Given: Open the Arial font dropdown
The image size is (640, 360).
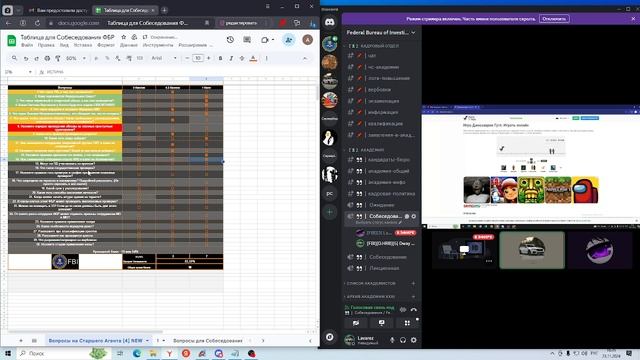Looking at the screenshot, I should (164, 58).
